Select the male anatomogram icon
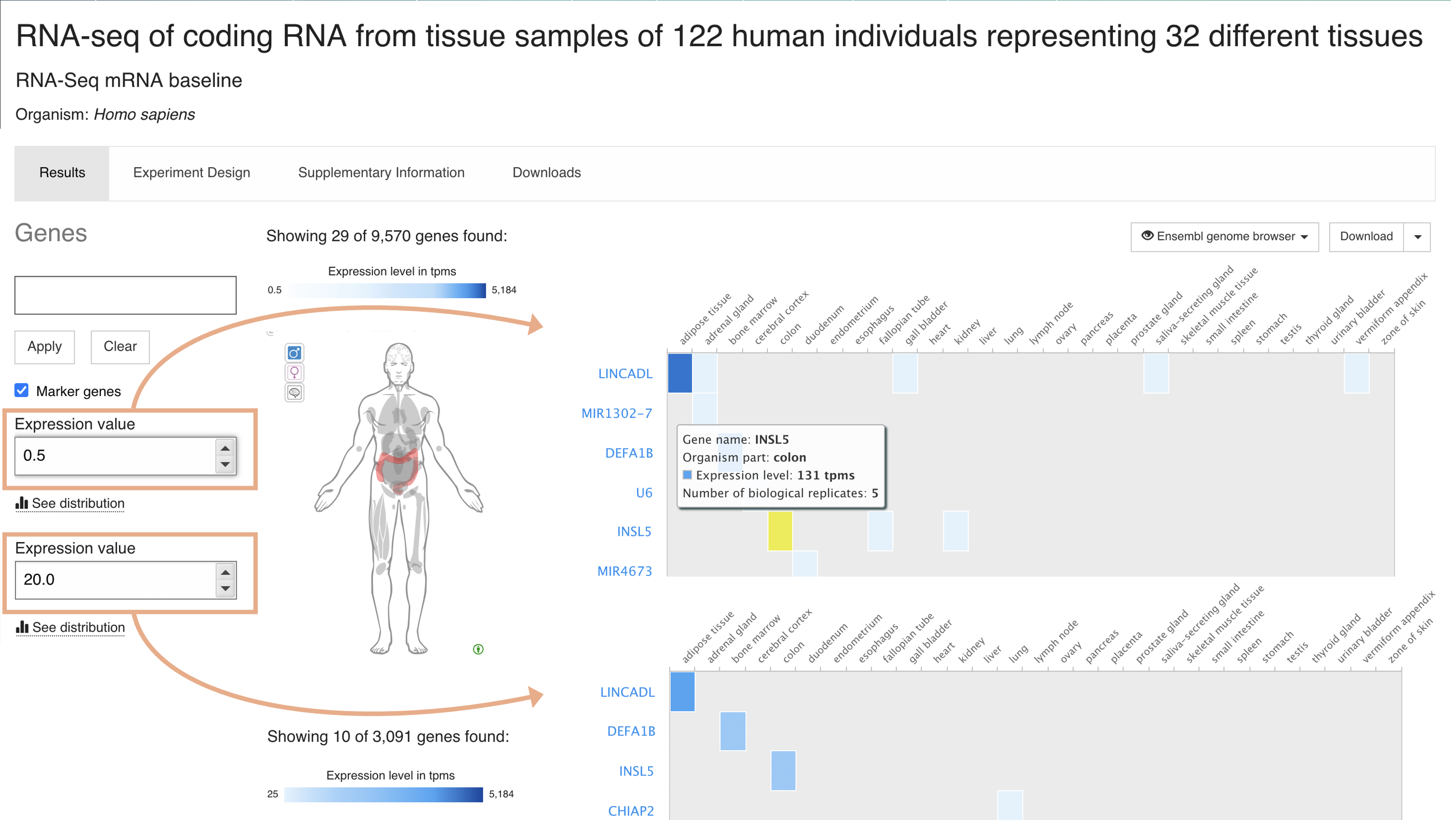Screen dimensions: 1456x820 pyautogui.click(x=294, y=353)
